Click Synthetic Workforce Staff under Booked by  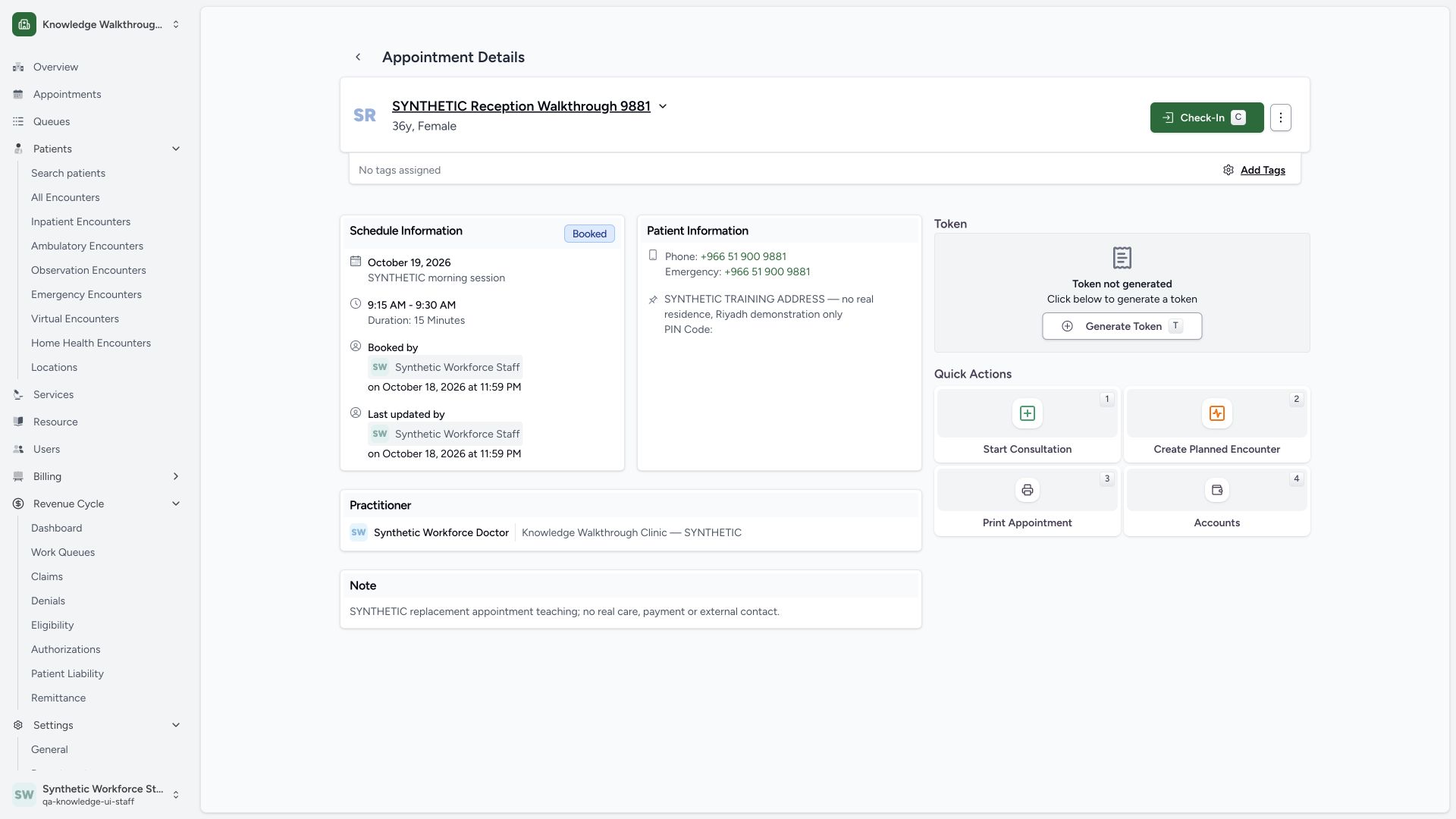pos(445,367)
